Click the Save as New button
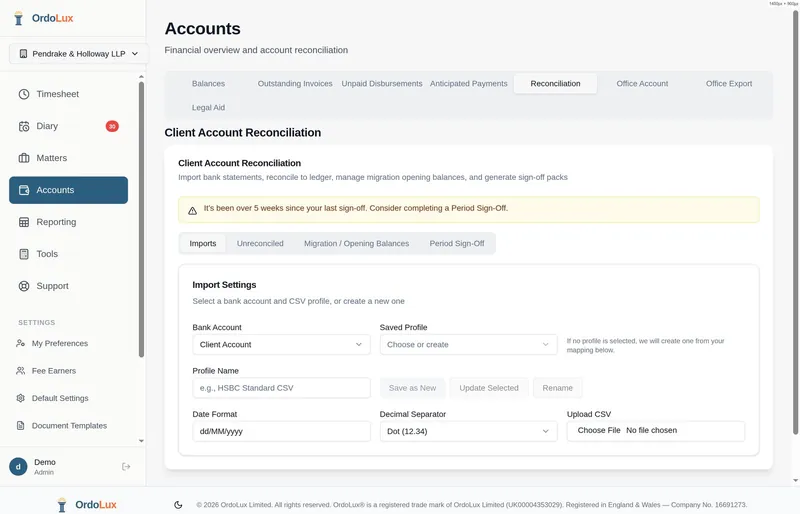 pyautogui.click(x=412, y=388)
